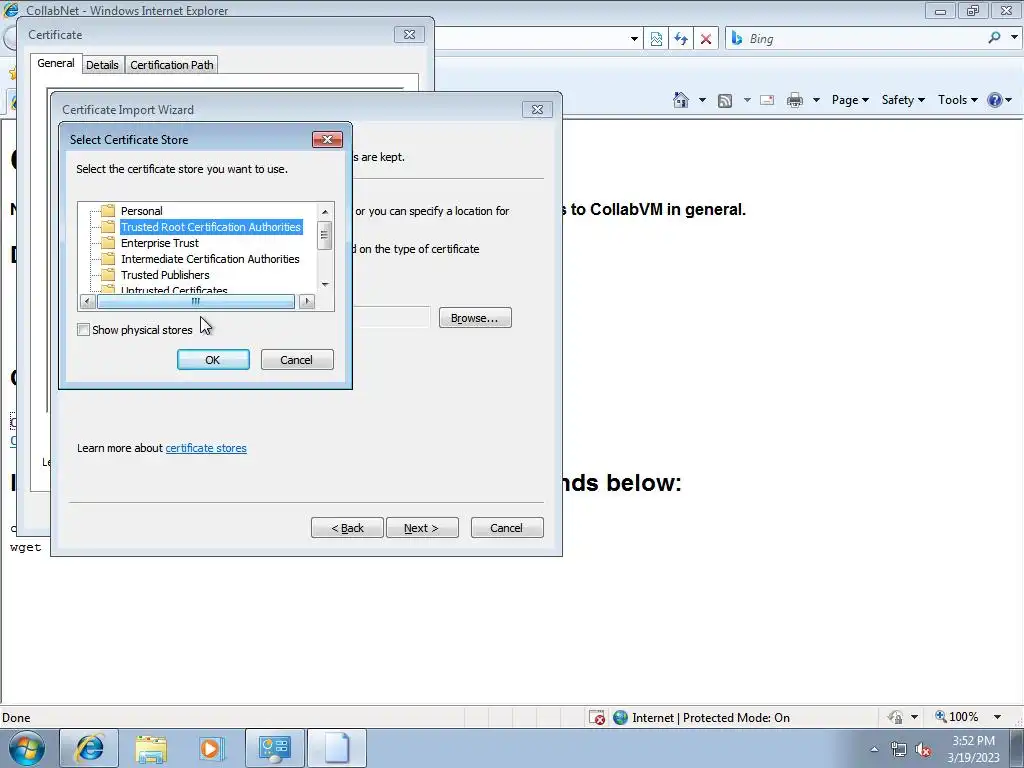
Task: Click the vertical scrollbar thumb in store list
Action: tap(324, 235)
